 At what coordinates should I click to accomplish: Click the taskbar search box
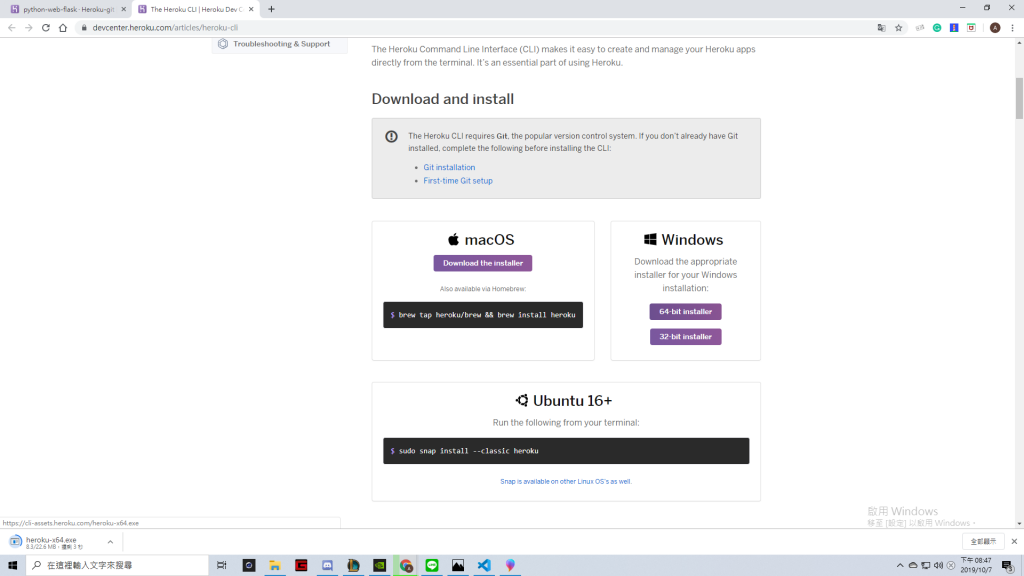click(x=118, y=565)
